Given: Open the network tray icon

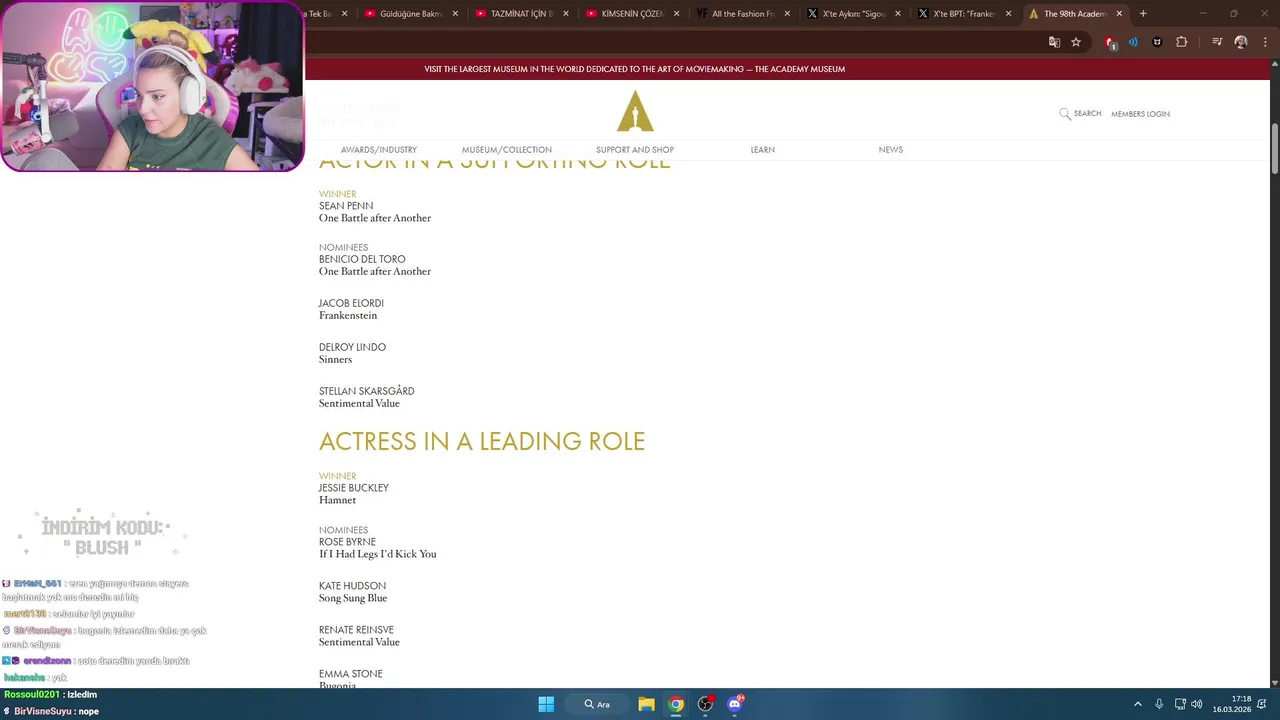Looking at the screenshot, I should coord(1180,704).
